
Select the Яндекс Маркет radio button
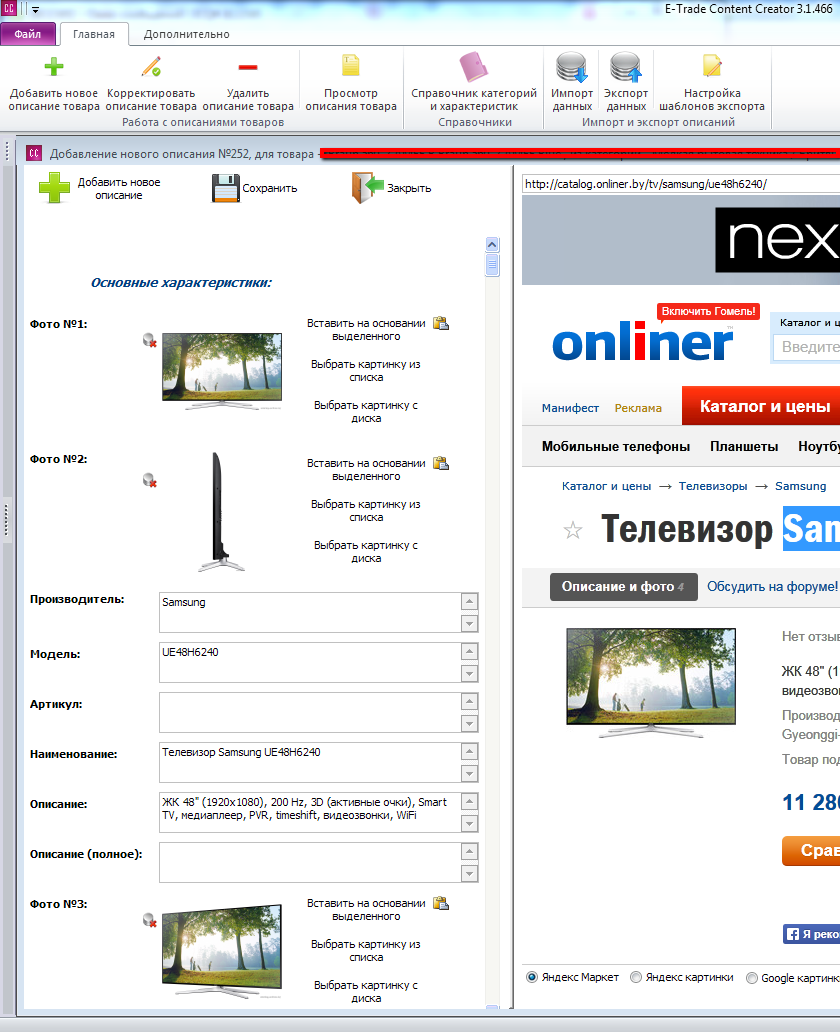[532, 977]
